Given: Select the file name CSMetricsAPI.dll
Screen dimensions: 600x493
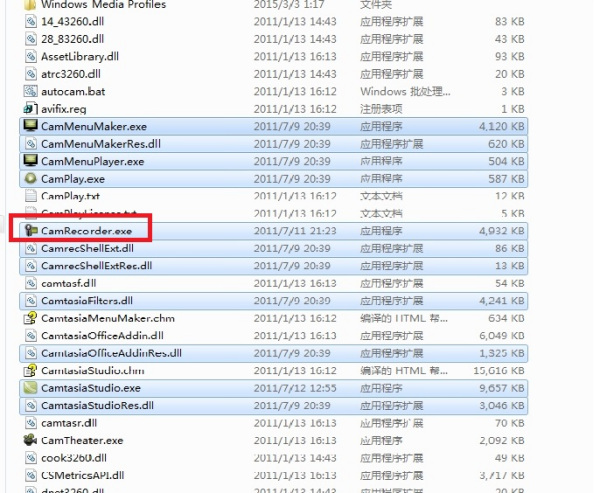Looking at the screenshot, I should 83,475.
